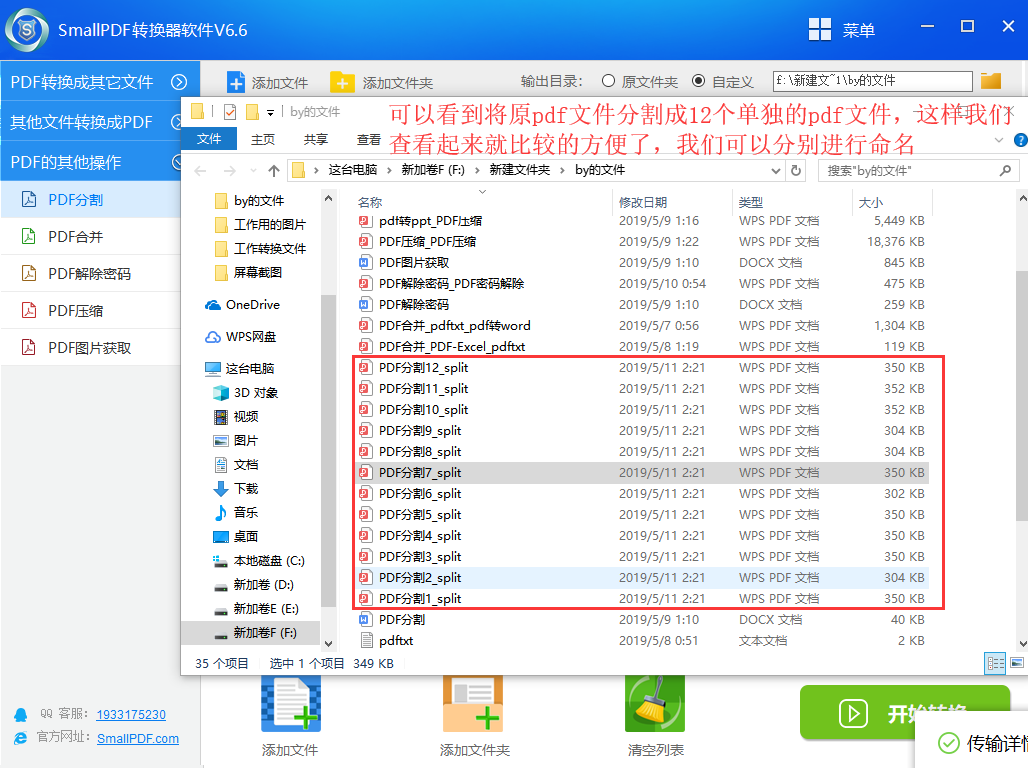
Task: Open the 文件 ribbon tab
Action: [209, 139]
